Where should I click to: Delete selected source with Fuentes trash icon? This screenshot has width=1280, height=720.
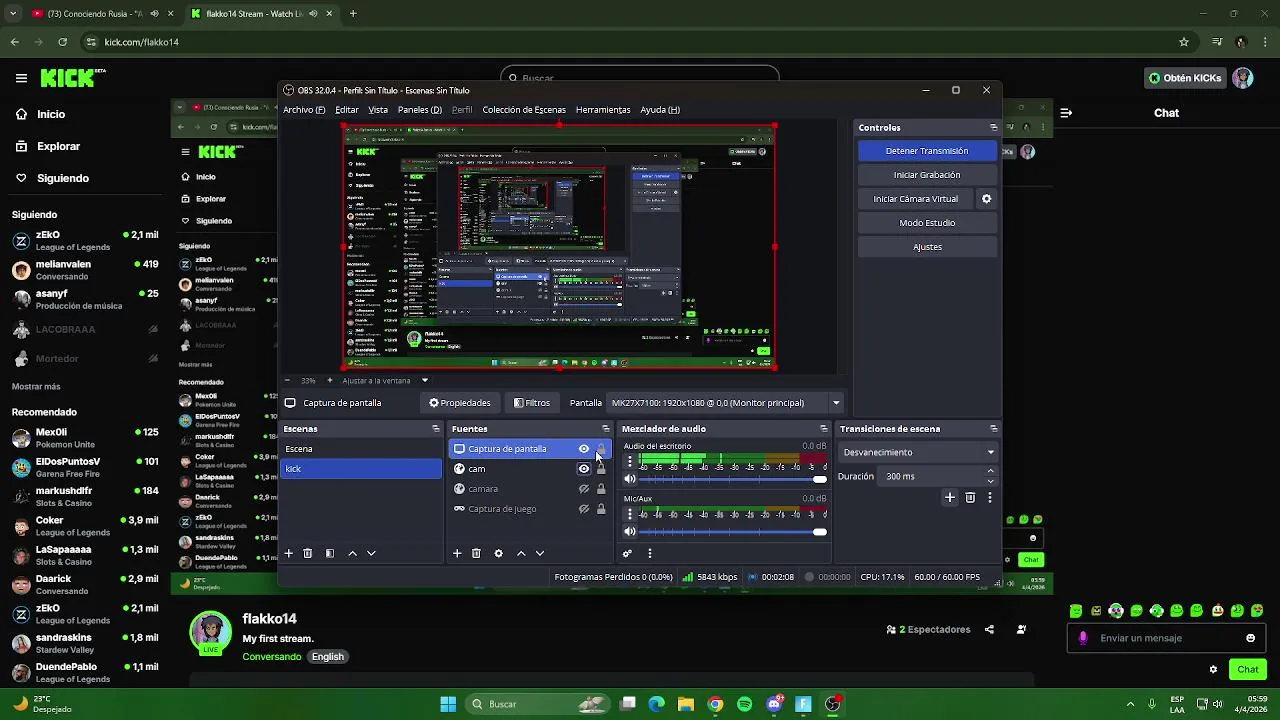(x=476, y=553)
